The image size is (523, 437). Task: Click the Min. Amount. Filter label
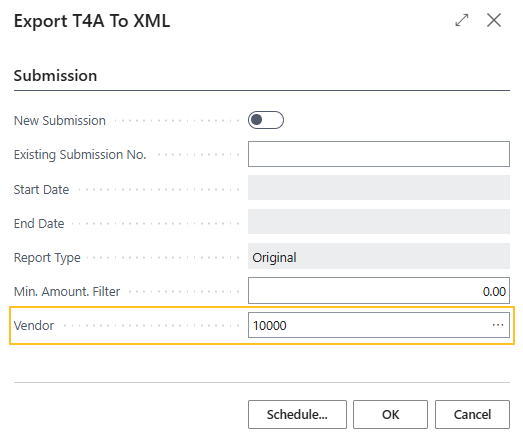(67, 292)
